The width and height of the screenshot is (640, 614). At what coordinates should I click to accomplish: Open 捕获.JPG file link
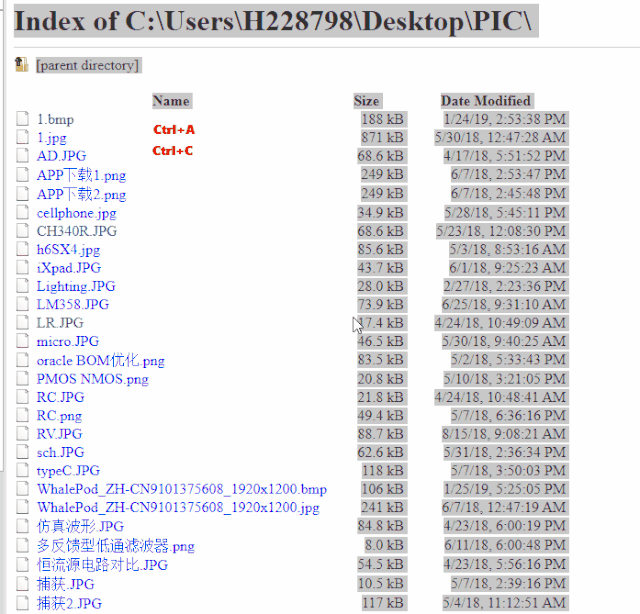[65, 584]
